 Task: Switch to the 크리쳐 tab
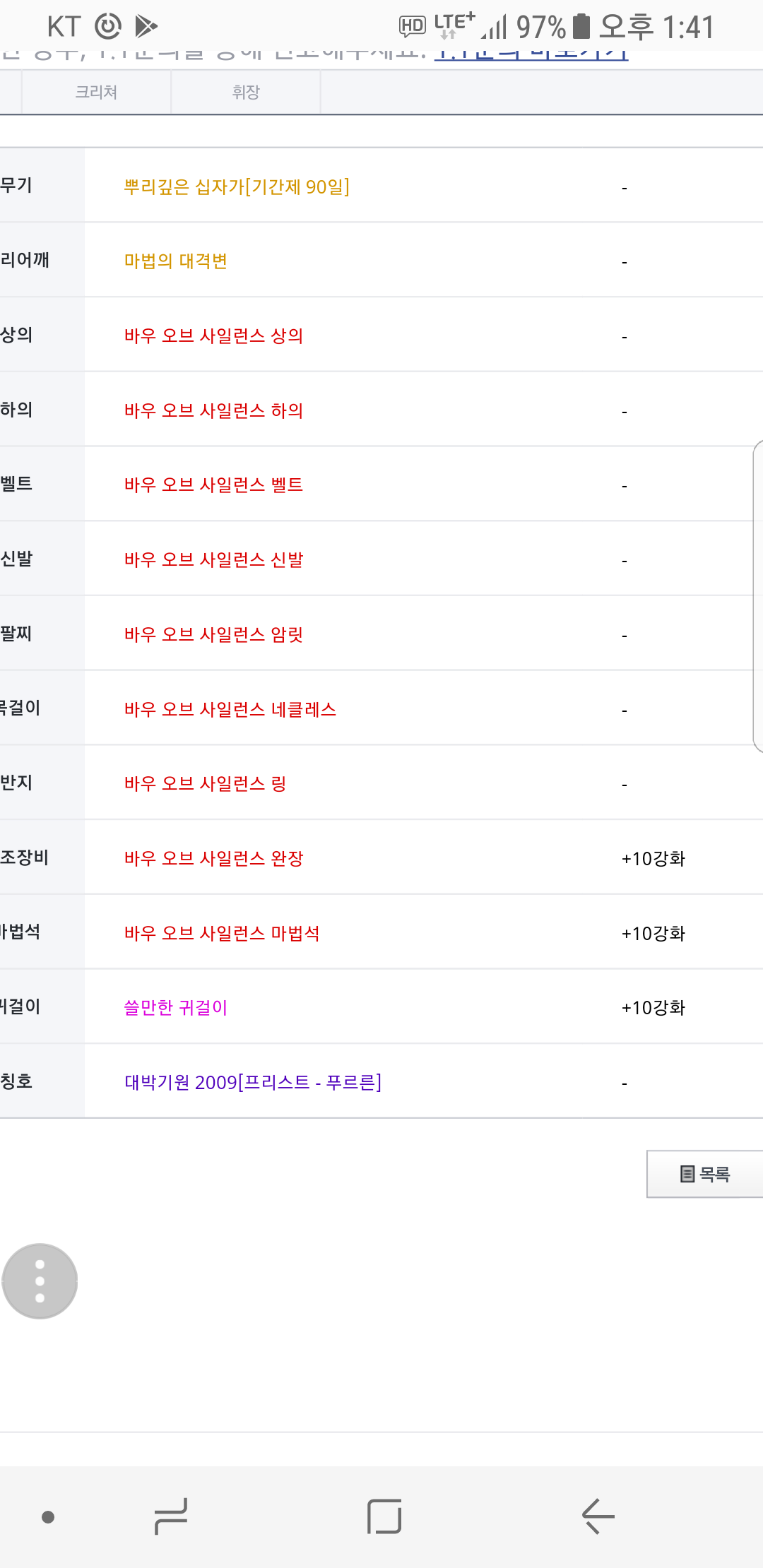pos(97,92)
